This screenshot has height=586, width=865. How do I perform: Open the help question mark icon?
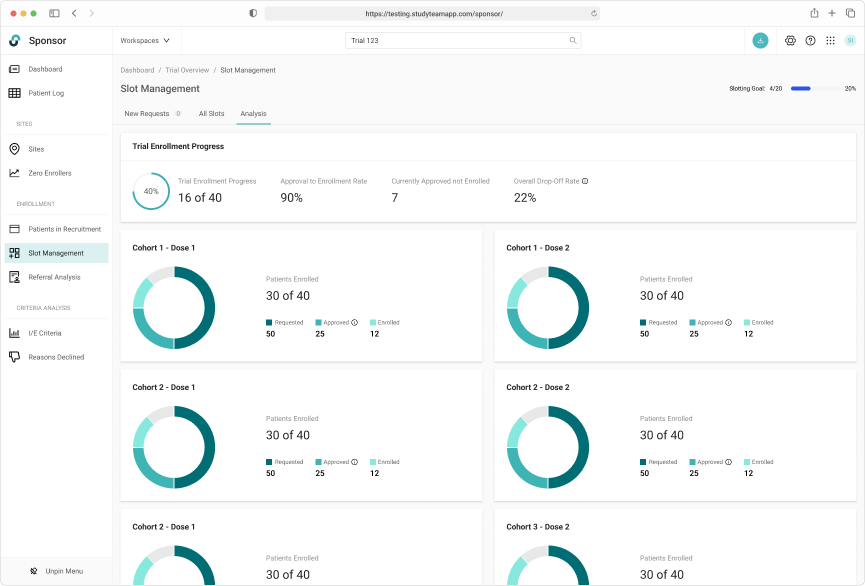(810, 40)
